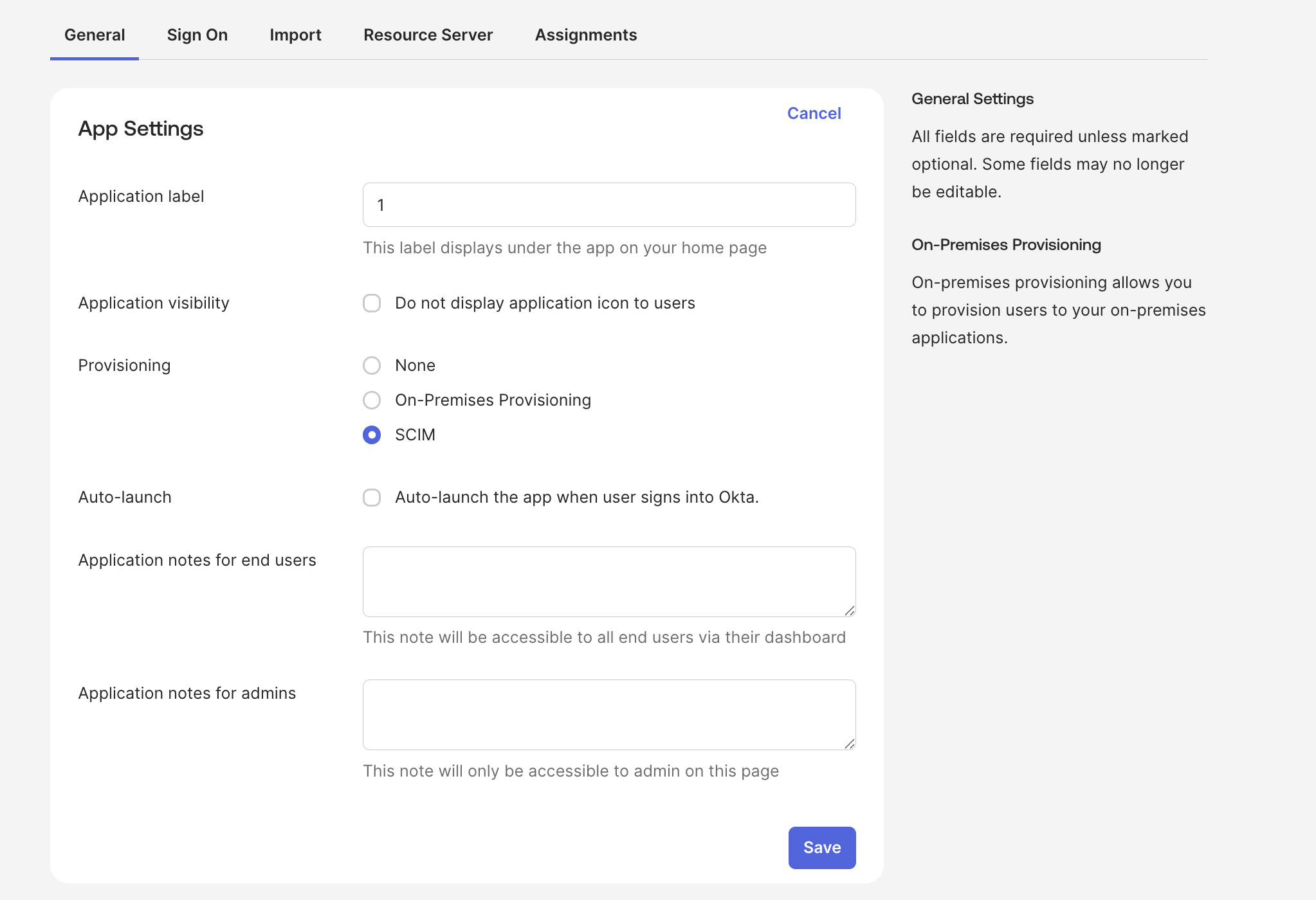1316x900 pixels.
Task: Enable Auto-launch checkbox
Action: pos(372,497)
